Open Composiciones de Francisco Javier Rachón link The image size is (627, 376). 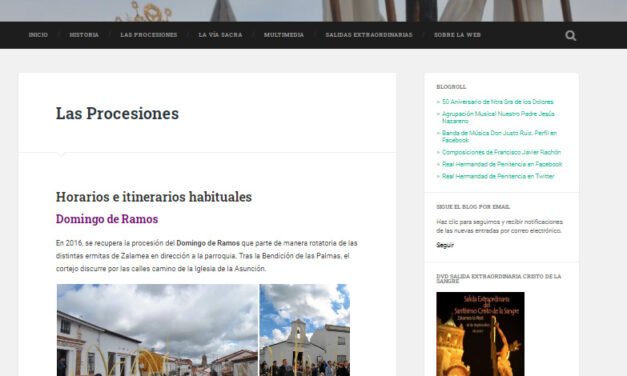(x=501, y=152)
